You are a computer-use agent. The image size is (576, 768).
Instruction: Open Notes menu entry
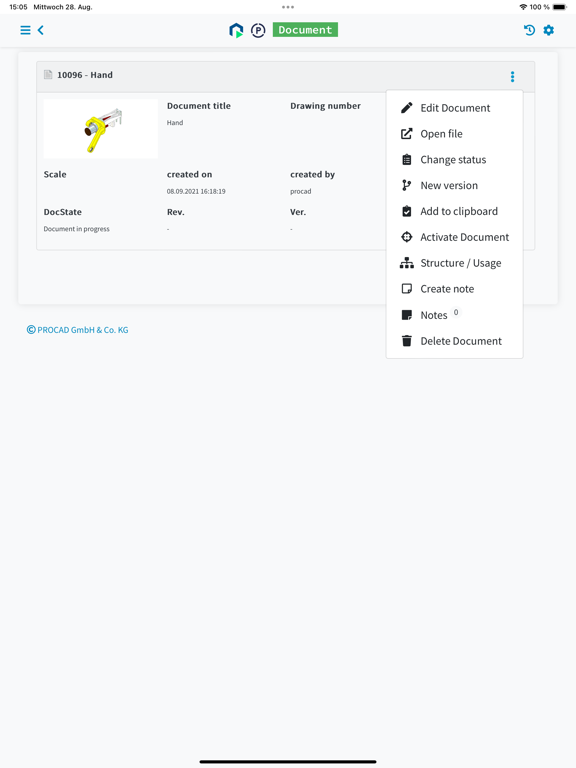(455, 315)
